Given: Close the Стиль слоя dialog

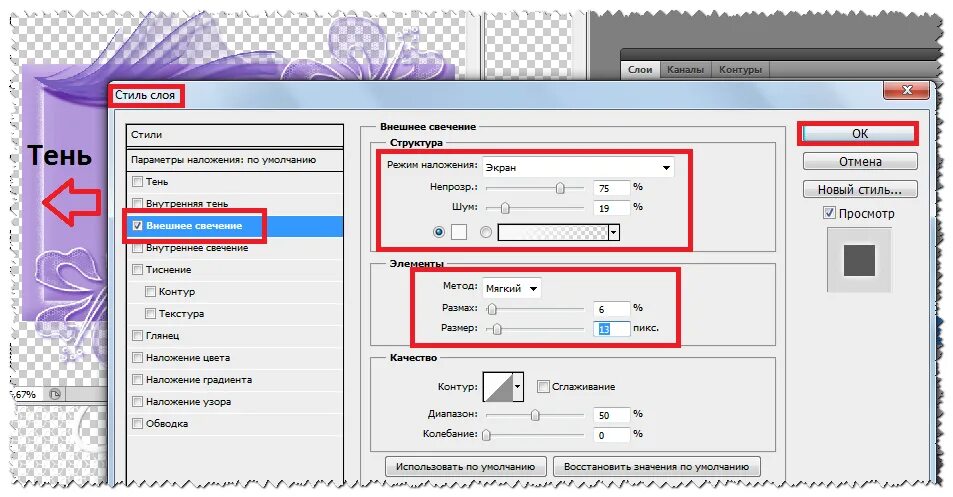Looking at the screenshot, I should coord(907,90).
